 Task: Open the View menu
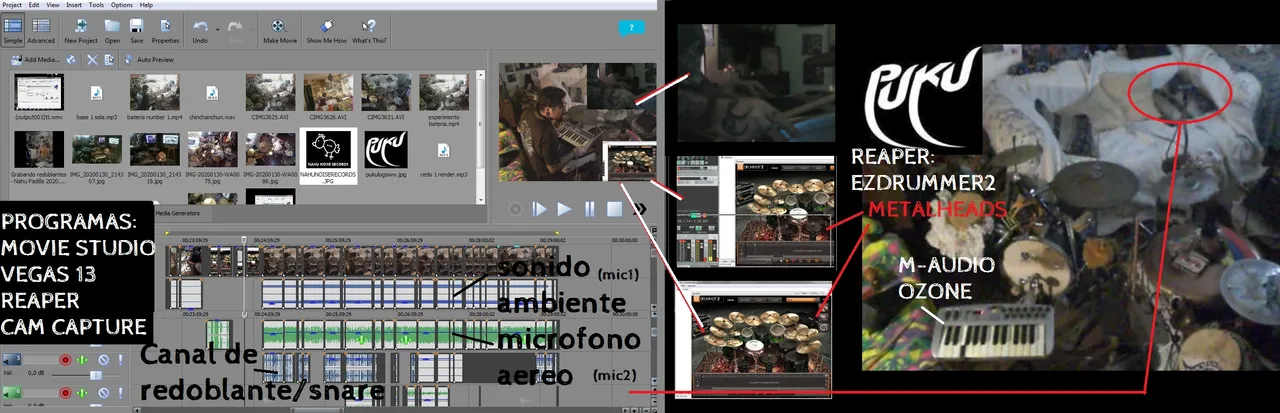pos(53,5)
